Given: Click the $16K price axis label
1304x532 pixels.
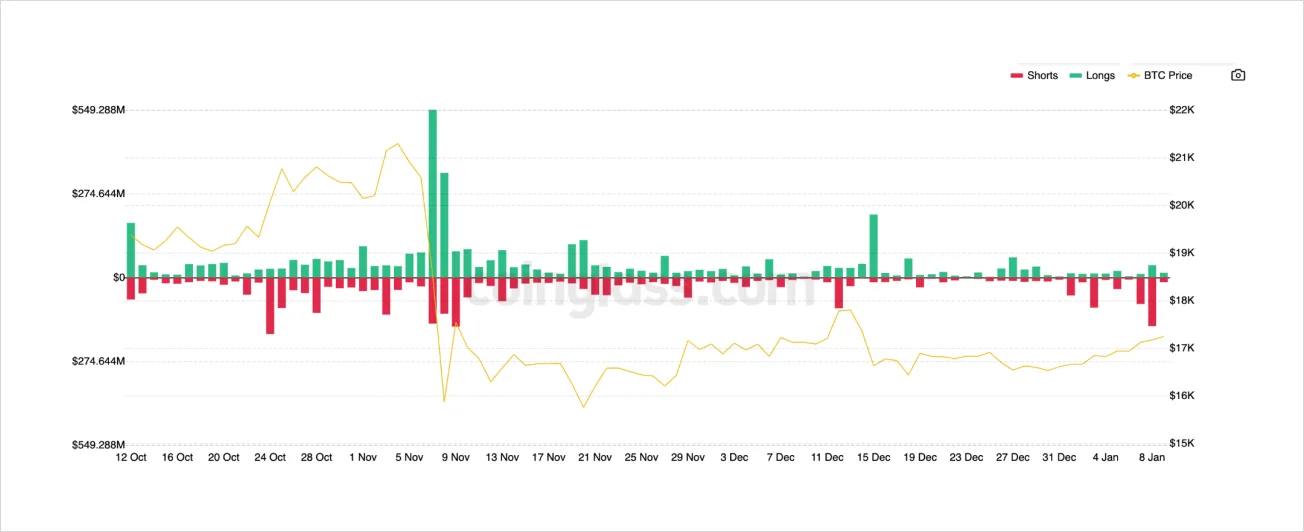Looking at the screenshot, I should 1181,396.
